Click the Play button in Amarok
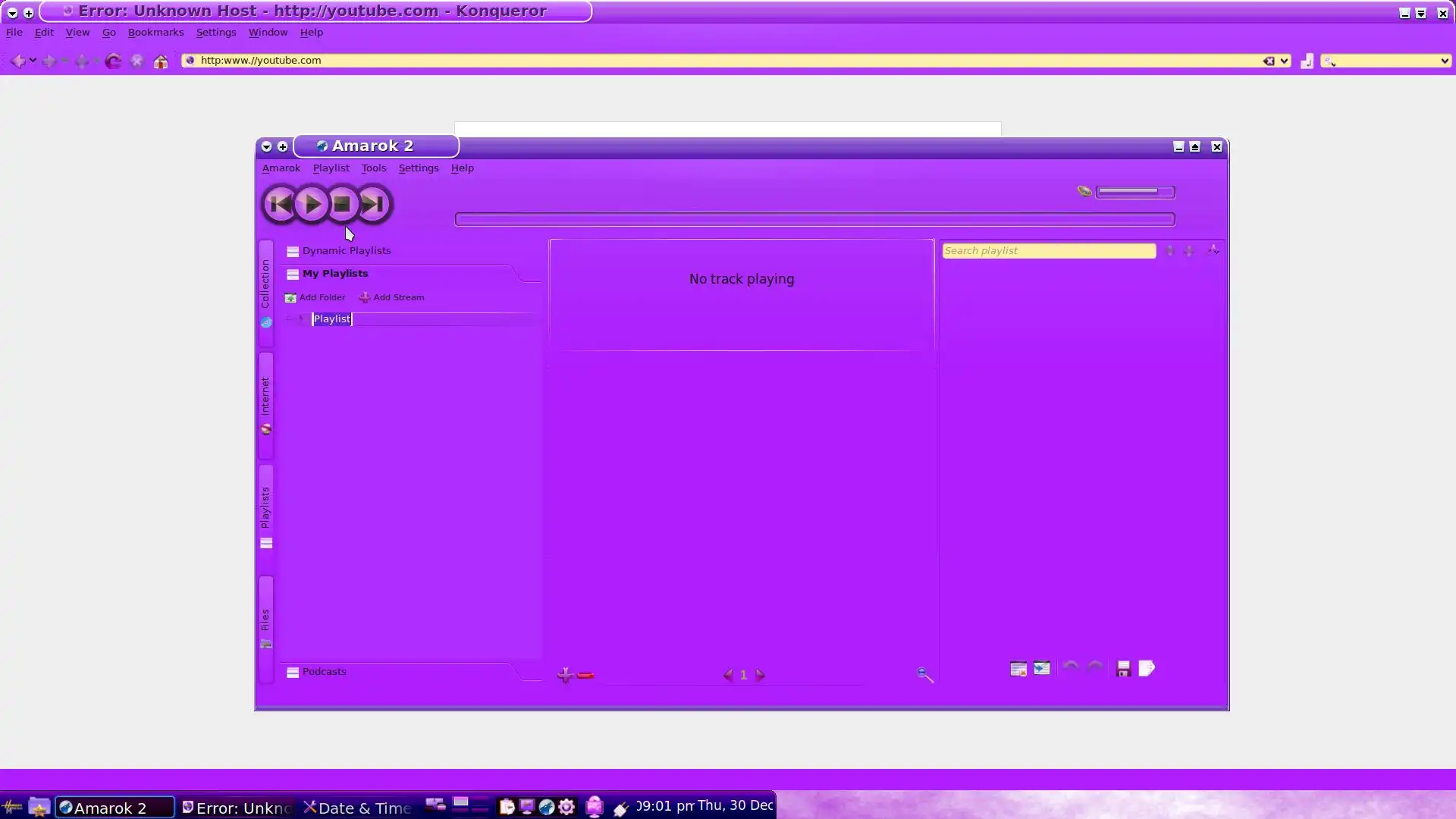 311,204
